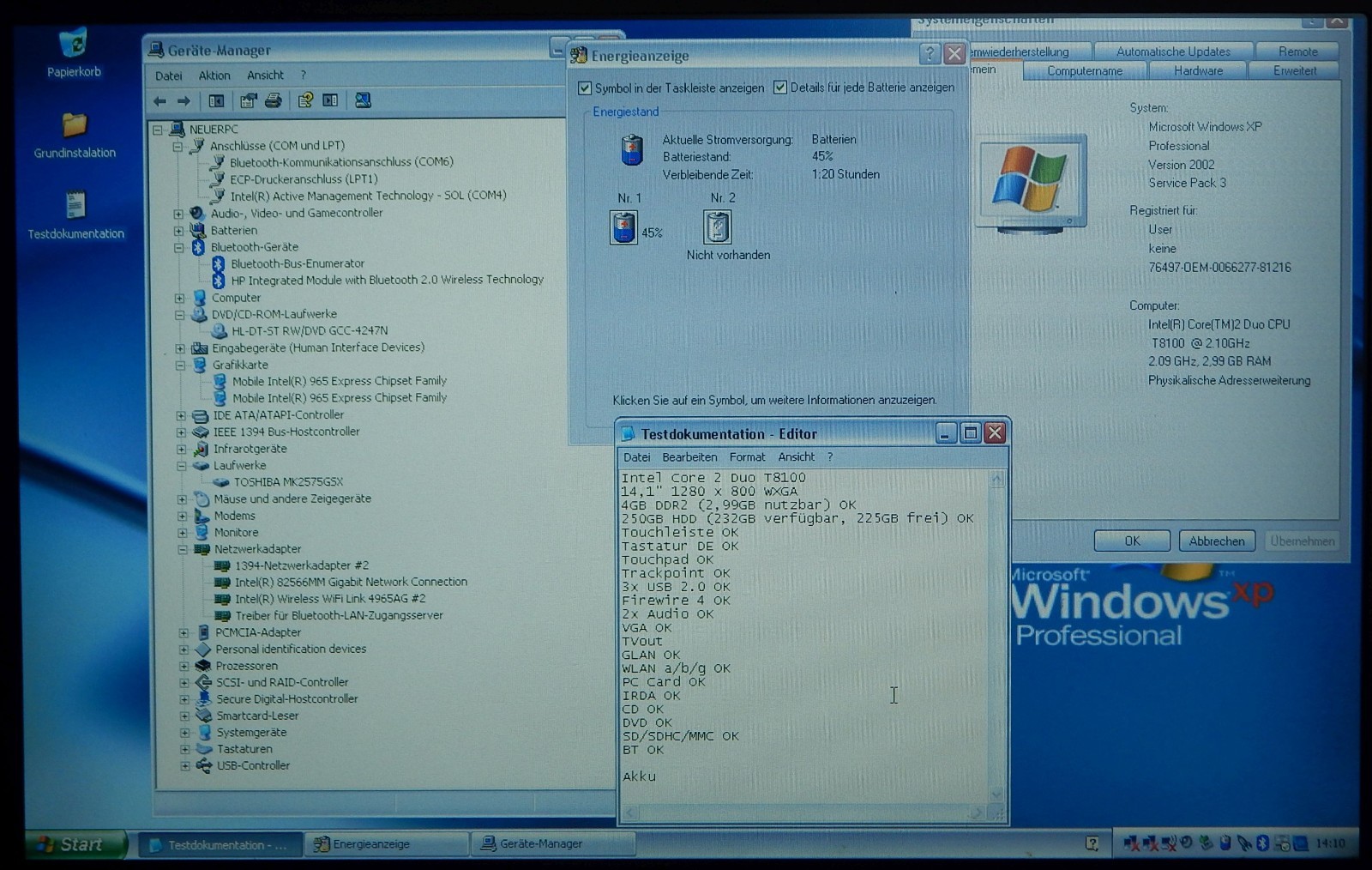Toggle 'Details für jede Batterie anzeigen' checkbox
Image resolution: width=1372 pixels, height=870 pixels.
pyautogui.click(x=780, y=88)
